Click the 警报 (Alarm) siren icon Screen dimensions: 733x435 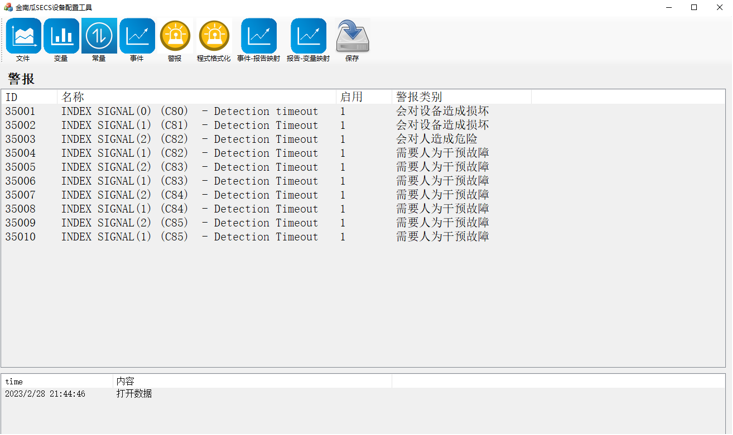175,37
